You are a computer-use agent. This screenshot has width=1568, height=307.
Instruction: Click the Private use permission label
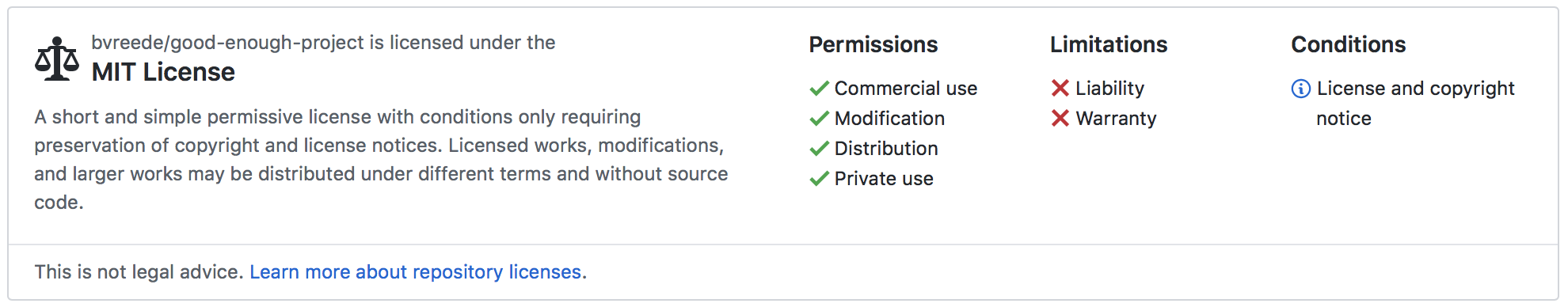click(x=884, y=179)
